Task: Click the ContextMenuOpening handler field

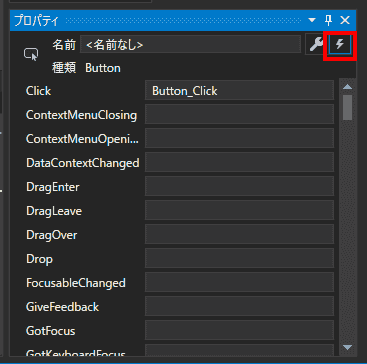Action: pos(239,138)
